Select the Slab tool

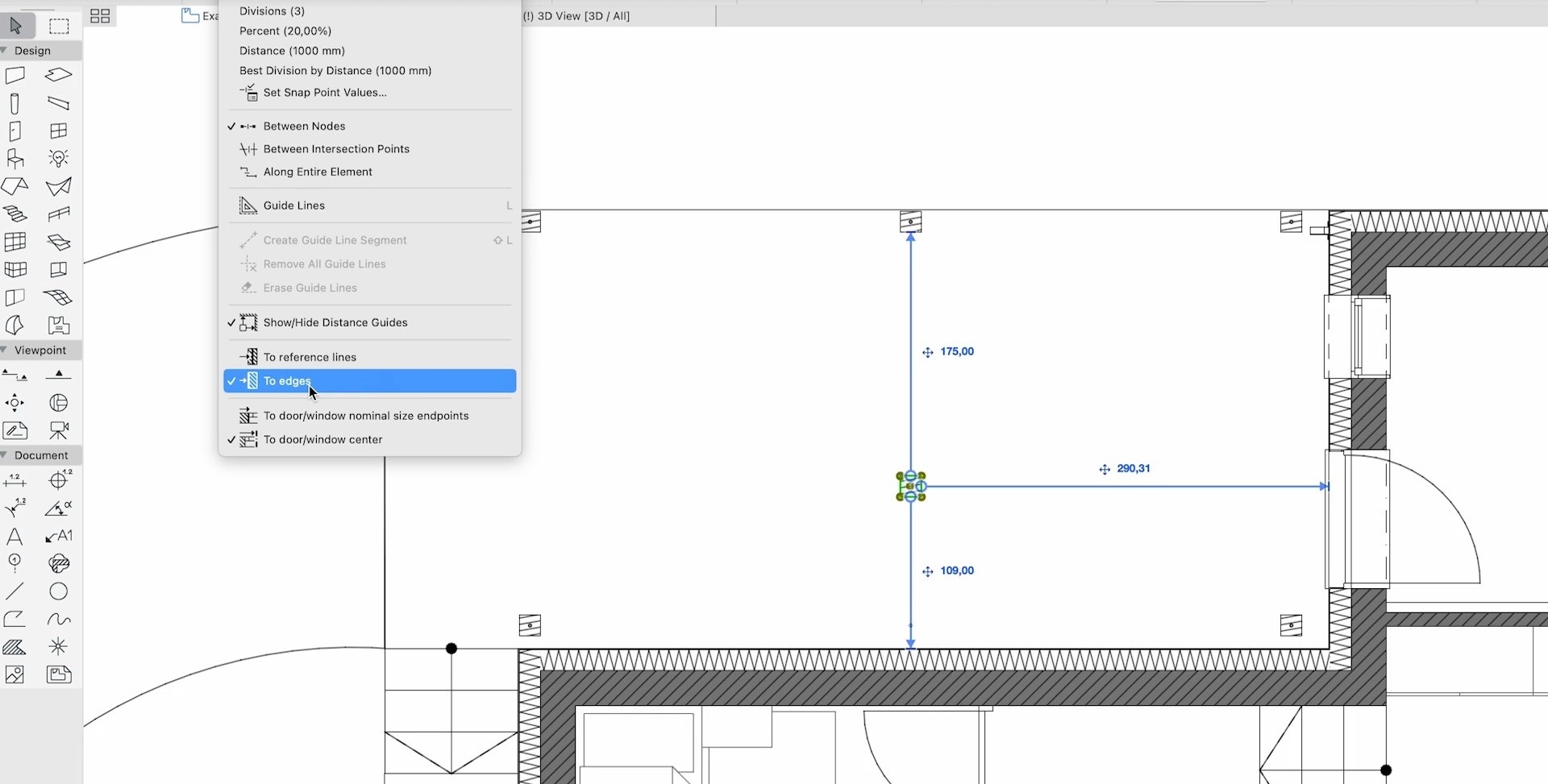59,76
